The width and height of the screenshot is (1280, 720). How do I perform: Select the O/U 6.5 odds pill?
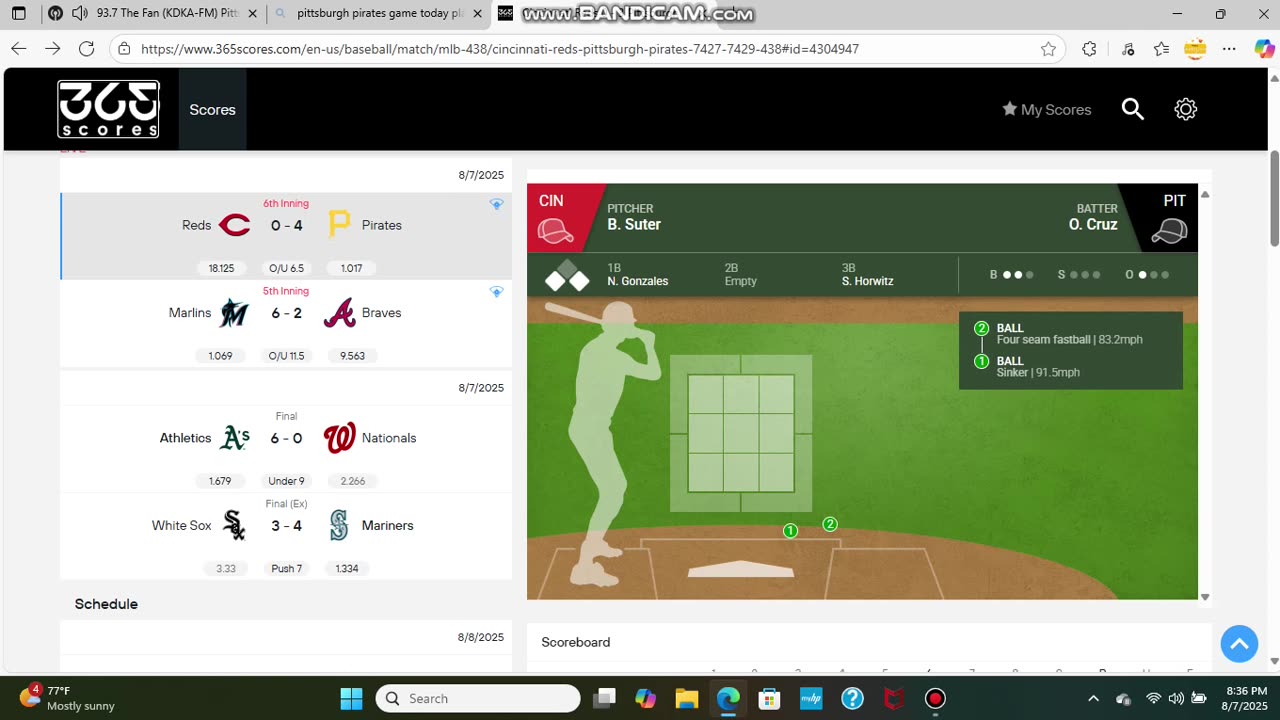286,268
